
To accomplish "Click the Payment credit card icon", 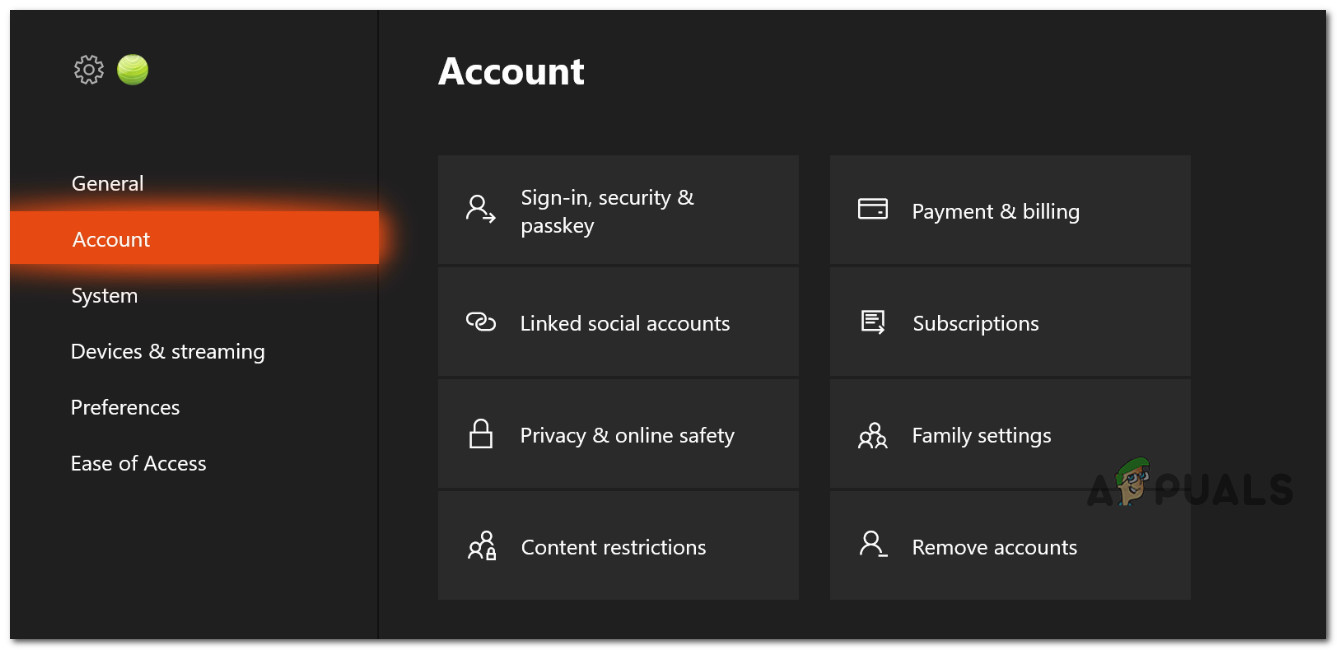I will 873,209.
